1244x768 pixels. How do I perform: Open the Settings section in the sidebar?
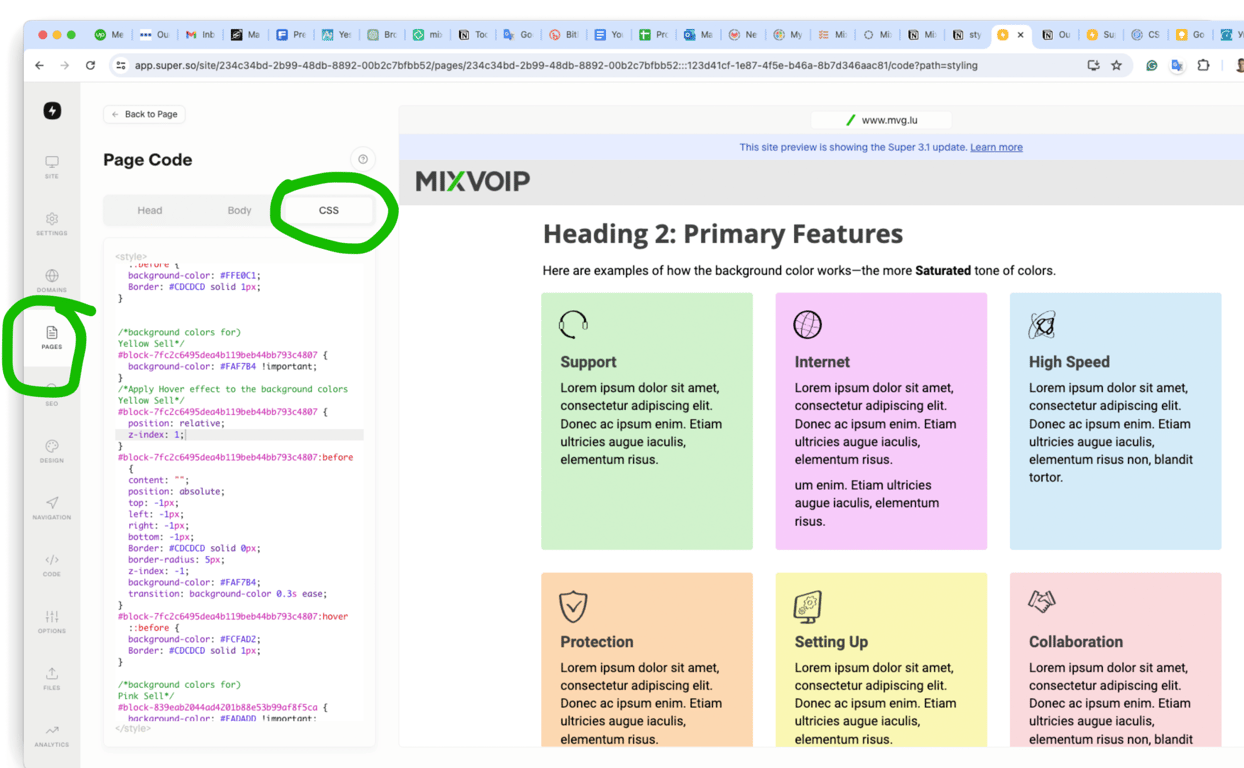point(52,223)
